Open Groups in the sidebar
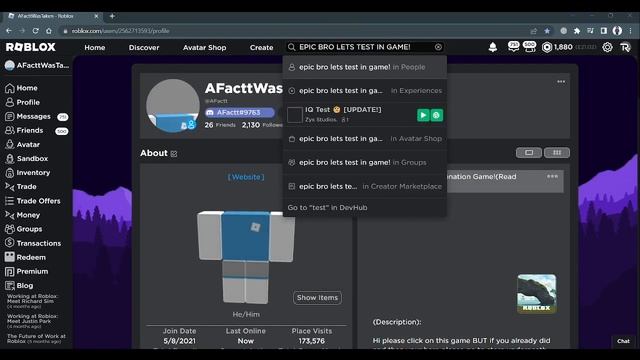The height and width of the screenshot is (360, 640). pos(24,229)
